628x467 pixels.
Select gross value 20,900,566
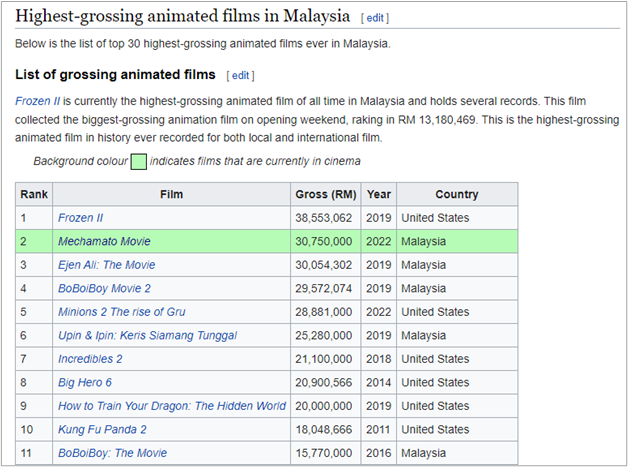click(324, 382)
